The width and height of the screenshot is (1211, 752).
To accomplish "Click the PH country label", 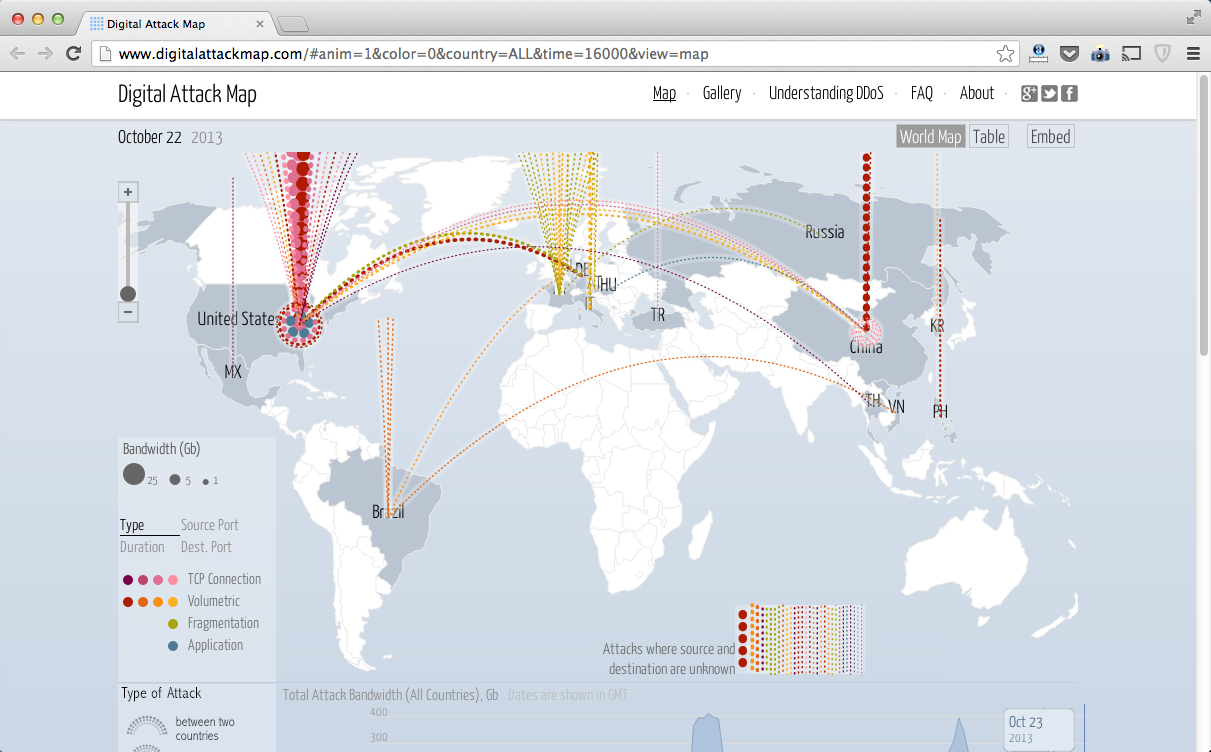I will tap(940, 411).
